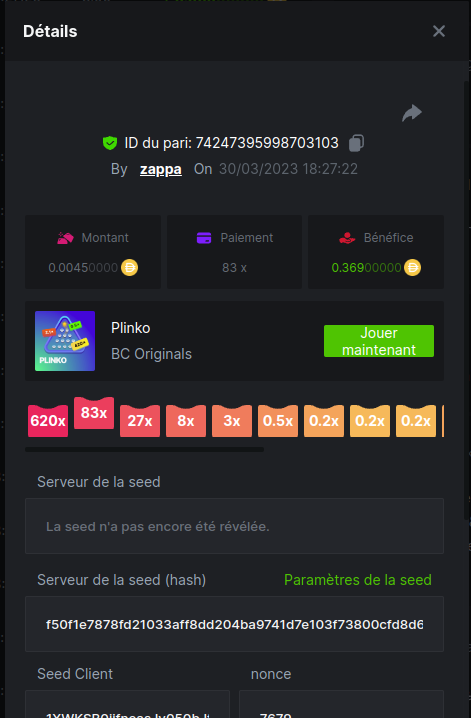Click the Bénéfice red hand icon
This screenshot has height=718, width=471.
(347, 238)
